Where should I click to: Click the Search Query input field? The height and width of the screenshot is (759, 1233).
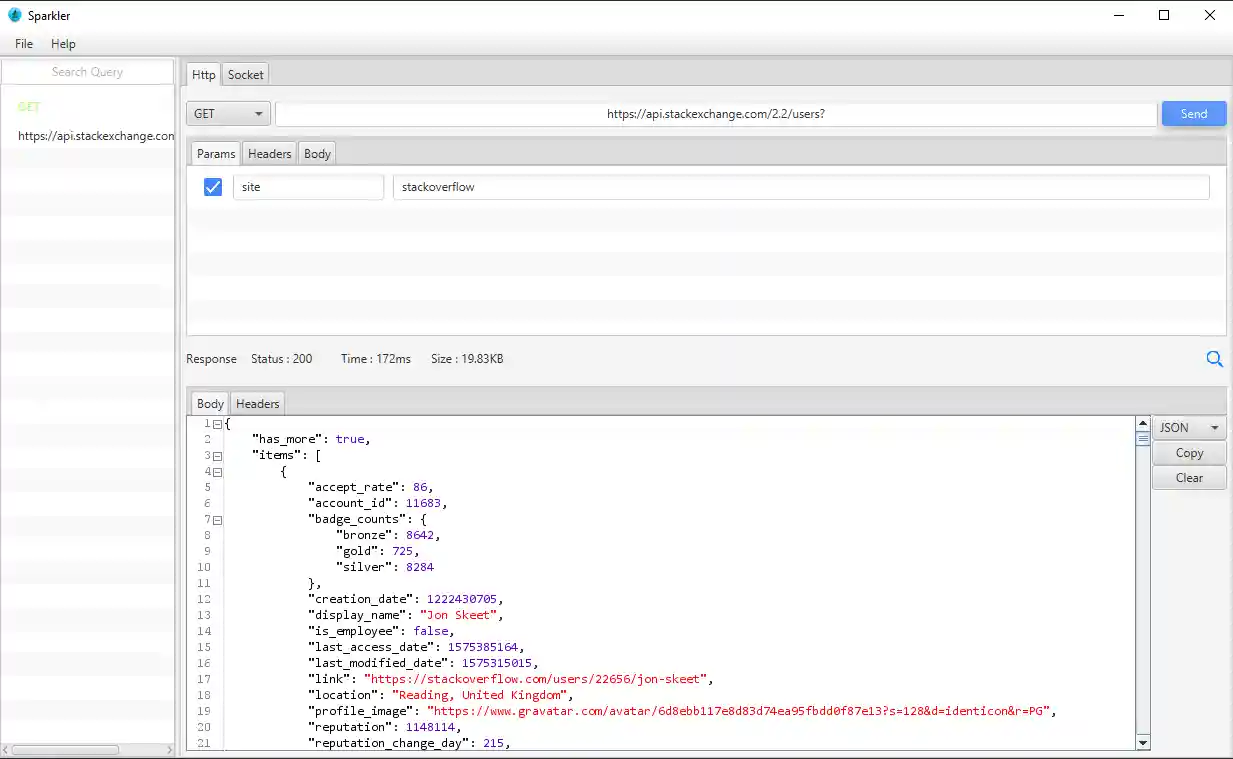87,72
